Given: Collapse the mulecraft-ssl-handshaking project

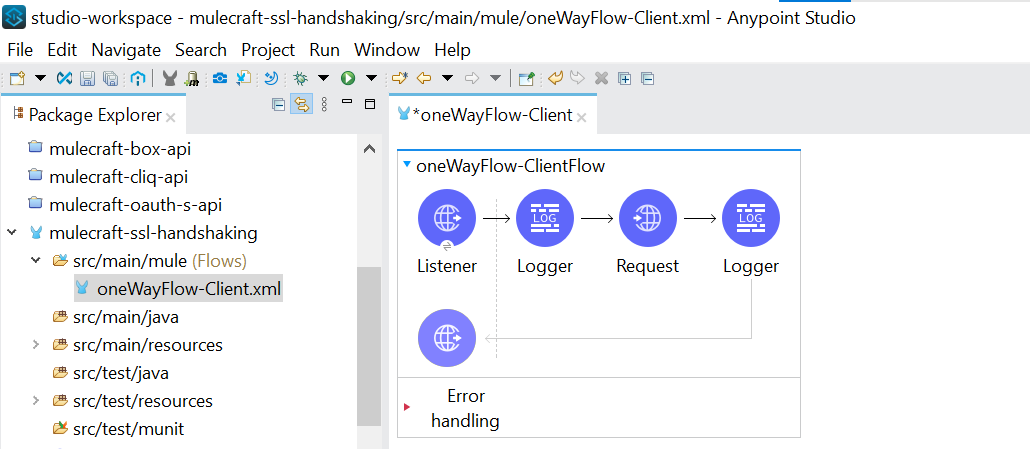Looking at the screenshot, I should point(12,233).
